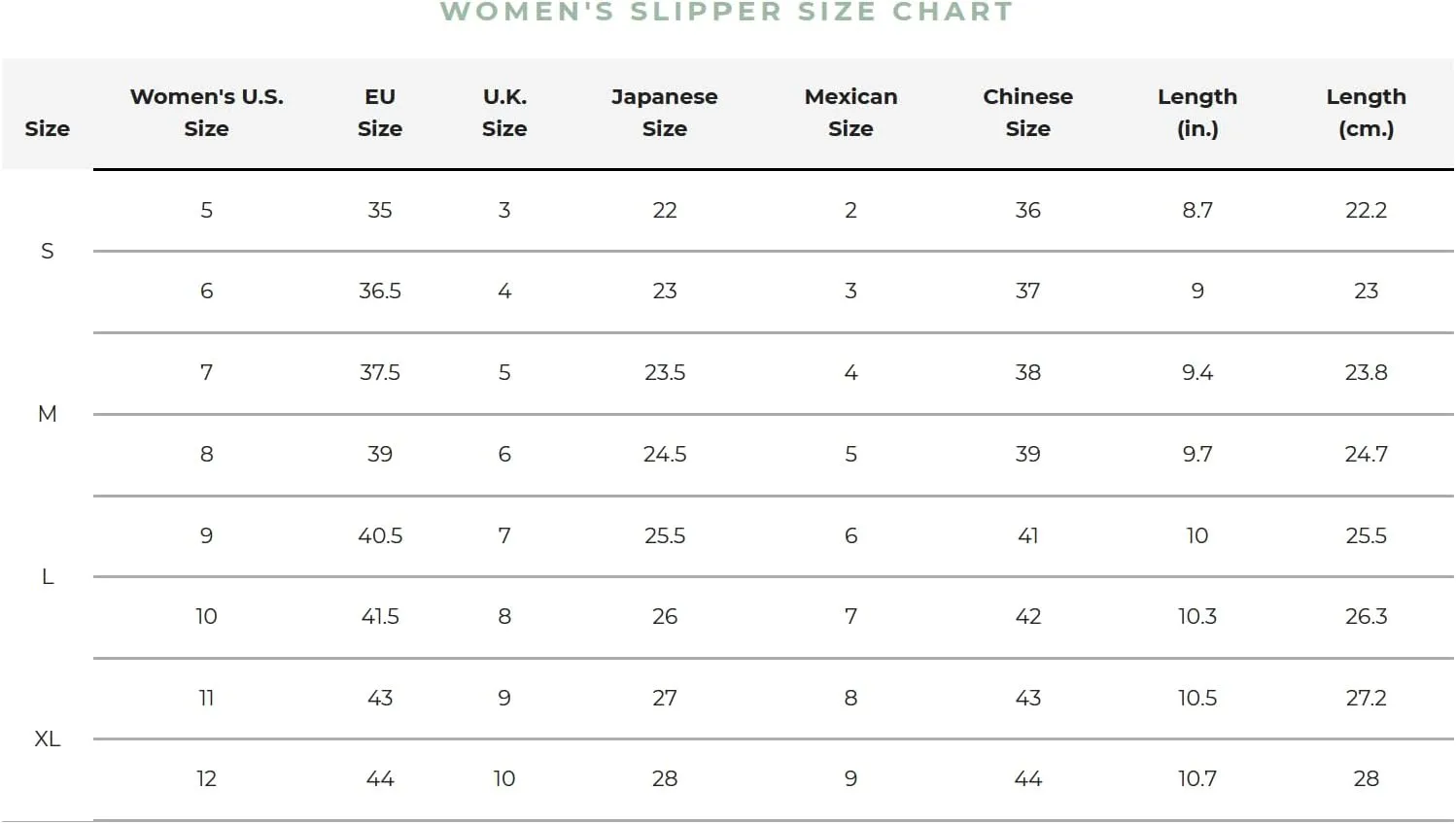Select EU size 36.5 cell

pyautogui.click(x=379, y=292)
